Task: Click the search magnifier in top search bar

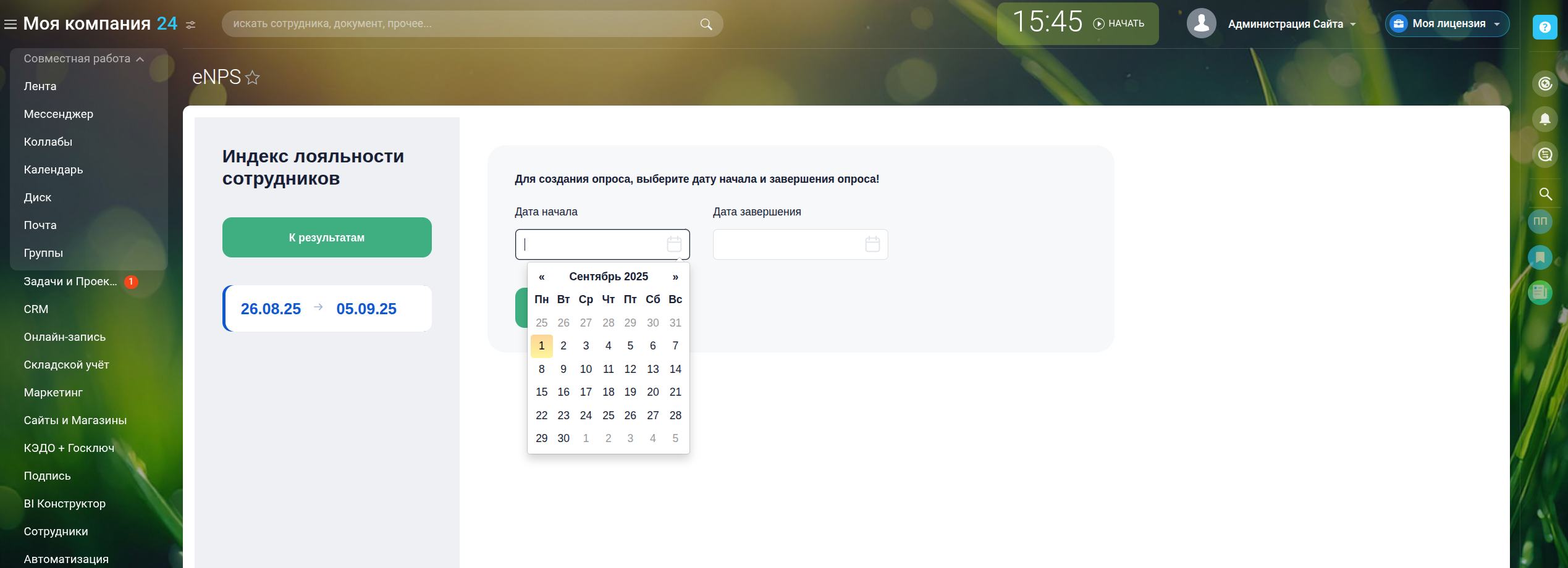Action: pyautogui.click(x=706, y=24)
